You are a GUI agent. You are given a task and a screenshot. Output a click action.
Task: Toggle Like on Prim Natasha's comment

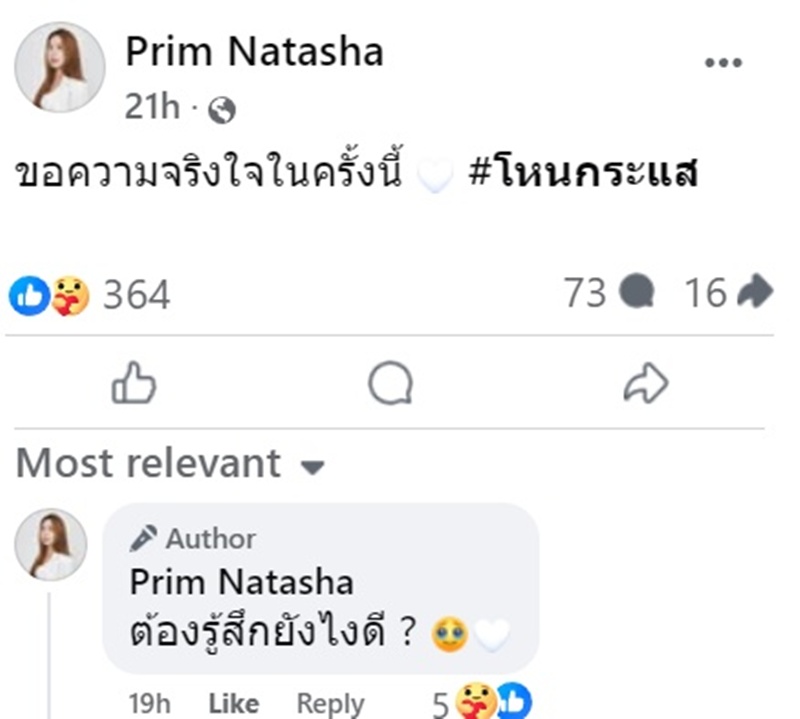233,702
